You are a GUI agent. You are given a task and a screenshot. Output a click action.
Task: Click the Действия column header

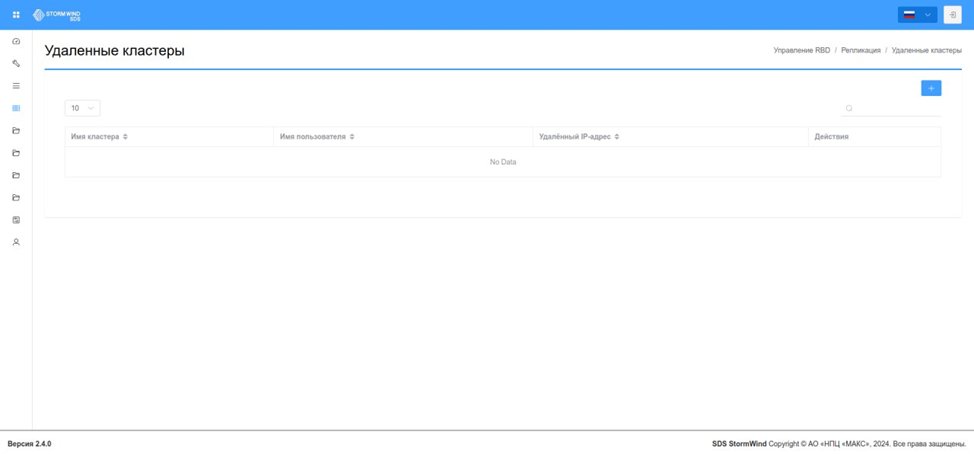[831, 137]
